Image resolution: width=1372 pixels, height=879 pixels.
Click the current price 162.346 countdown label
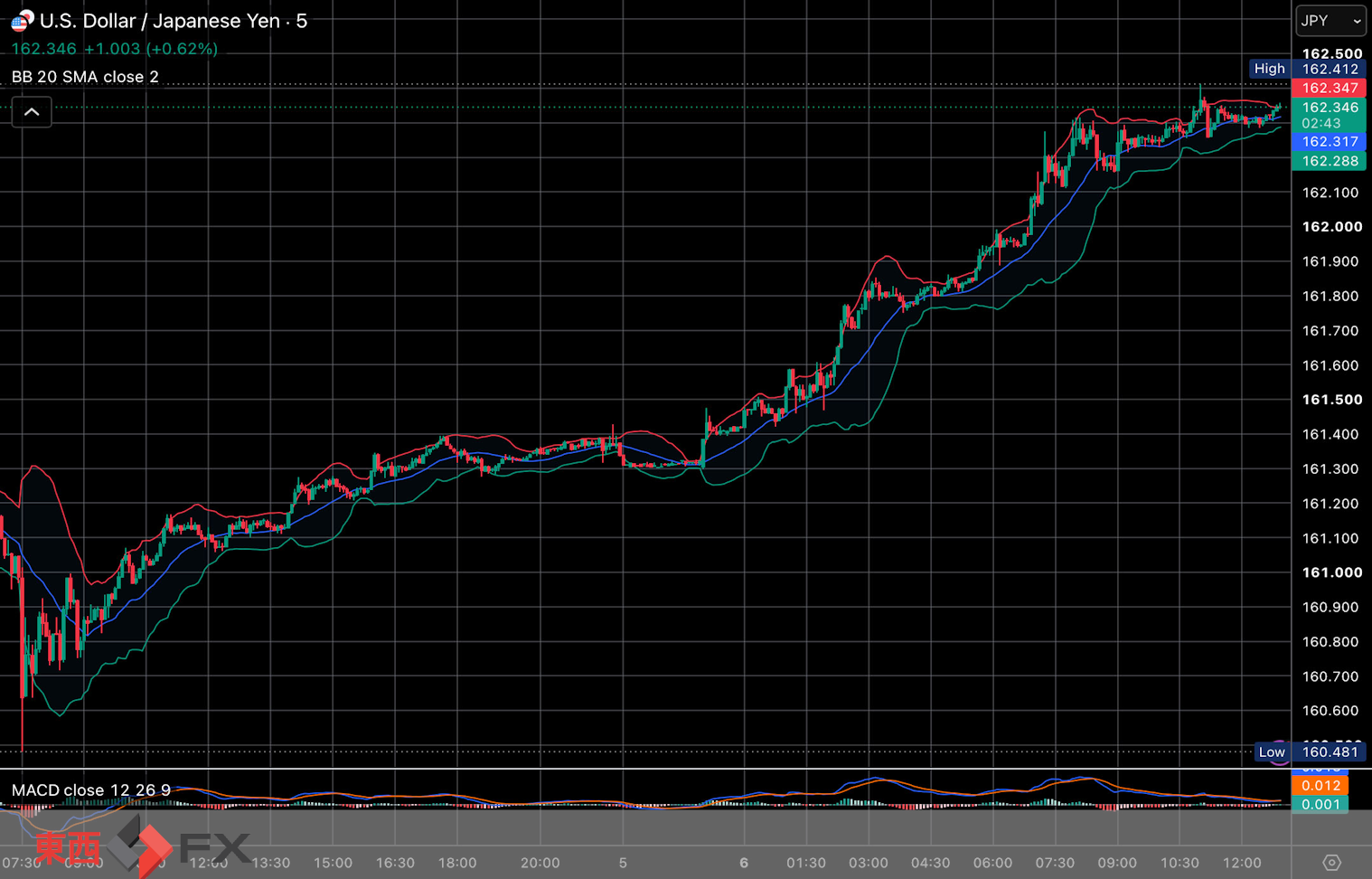[1329, 115]
